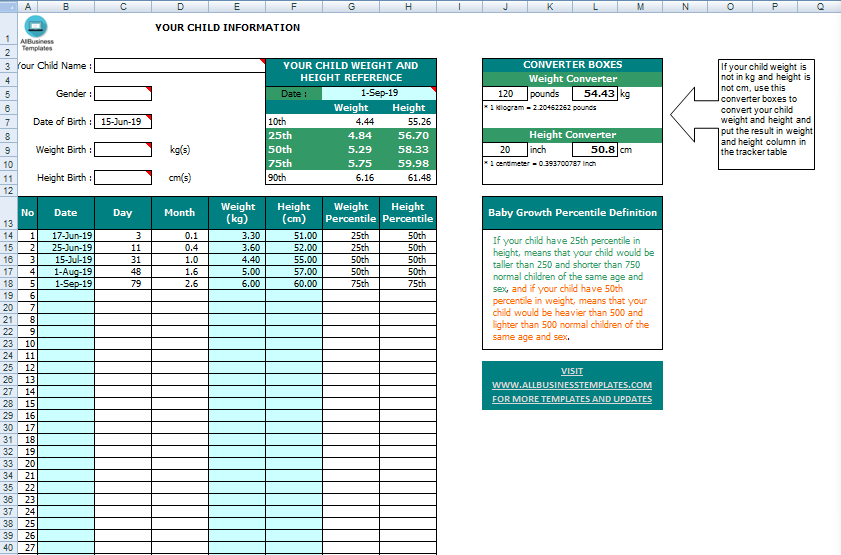841x555 pixels.
Task: Click the Height (cm) column header
Action: [294, 213]
